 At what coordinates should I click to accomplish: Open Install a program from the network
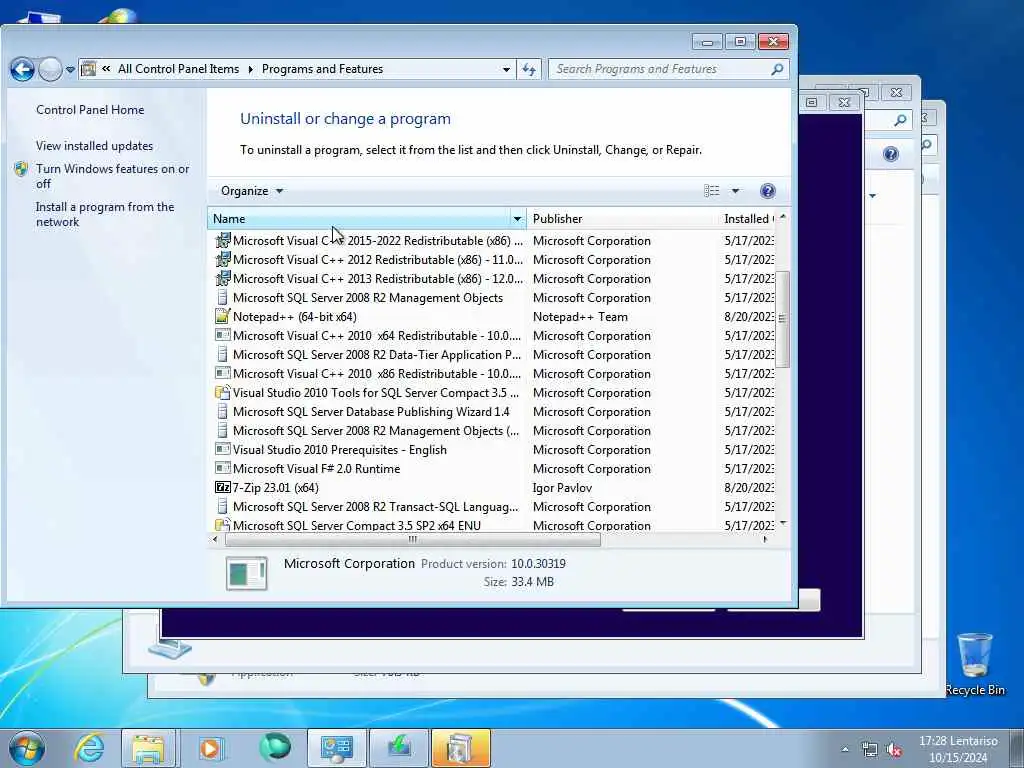(104, 214)
